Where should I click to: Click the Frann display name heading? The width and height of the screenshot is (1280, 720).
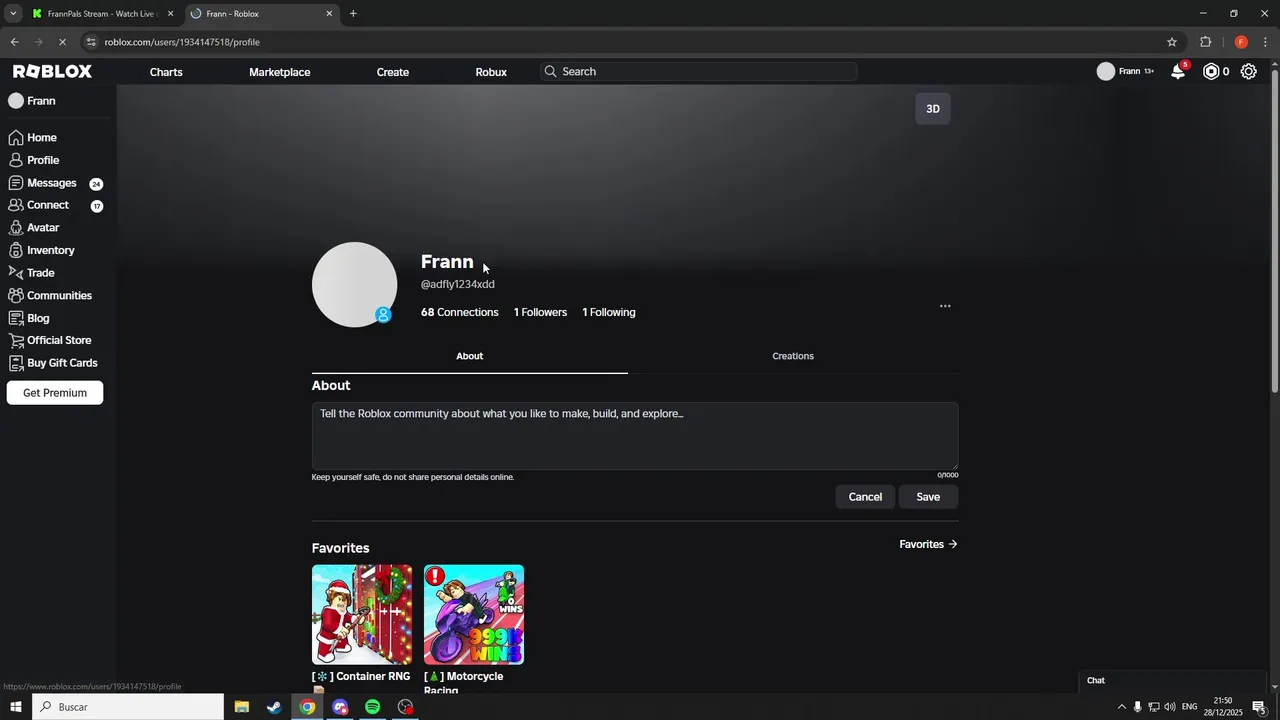447,261
